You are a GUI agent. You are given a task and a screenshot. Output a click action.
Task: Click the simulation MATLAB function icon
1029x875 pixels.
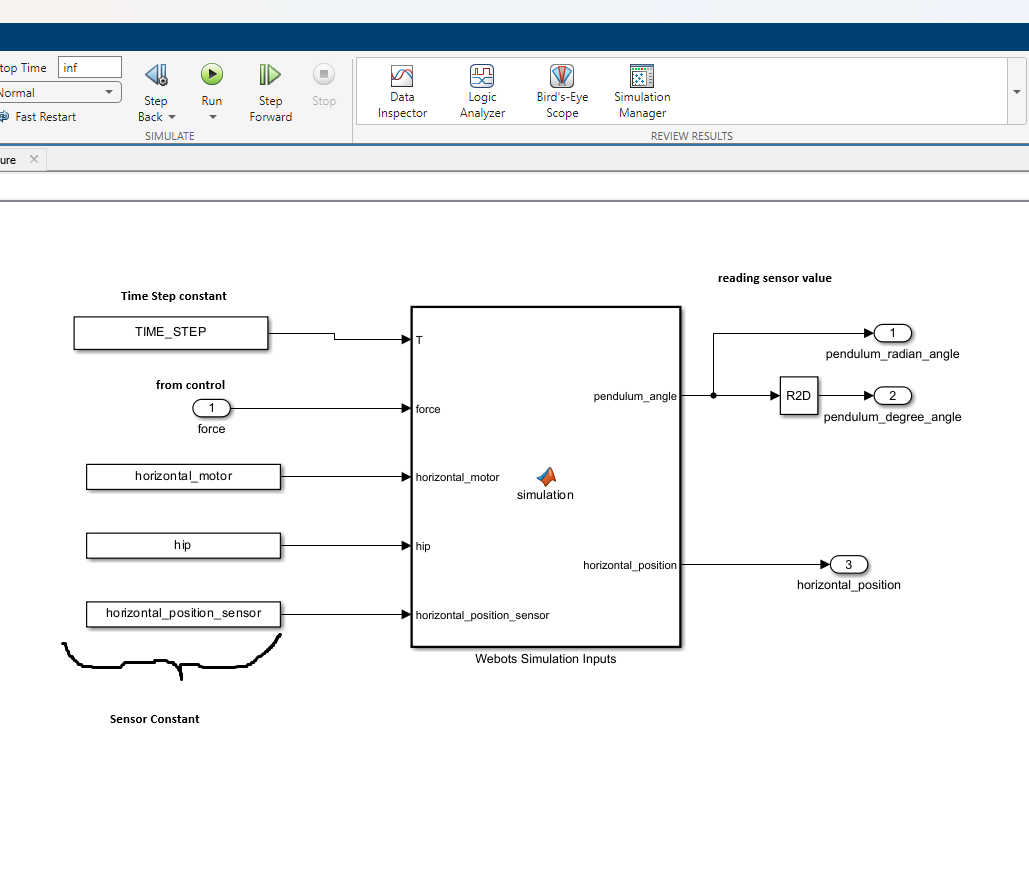546,476
